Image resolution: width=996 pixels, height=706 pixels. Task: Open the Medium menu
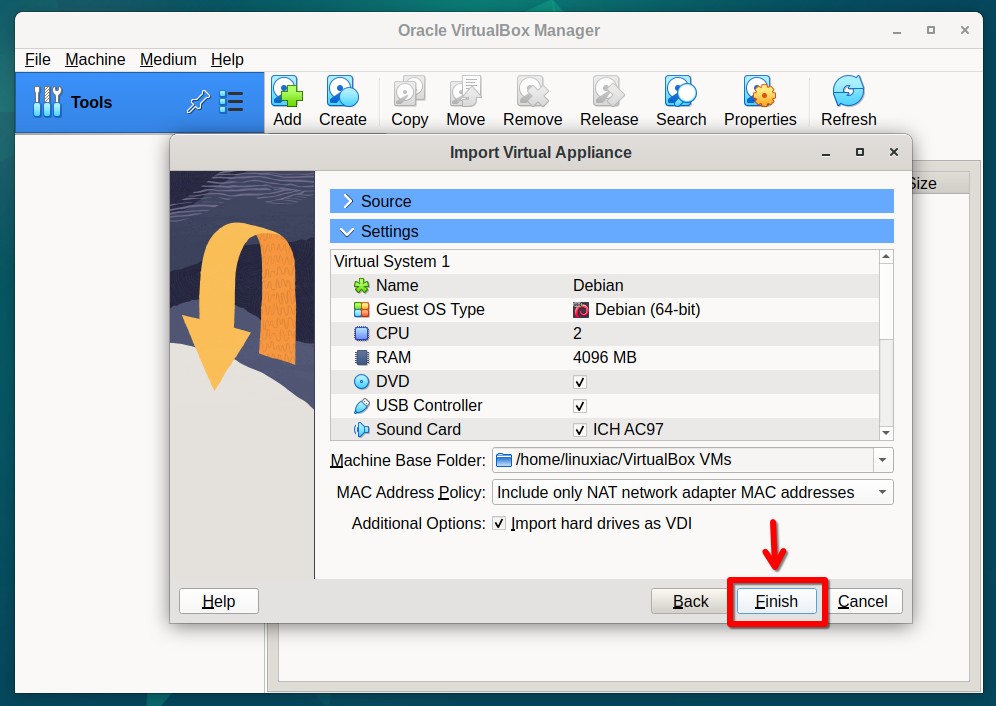tap(168, 60)
